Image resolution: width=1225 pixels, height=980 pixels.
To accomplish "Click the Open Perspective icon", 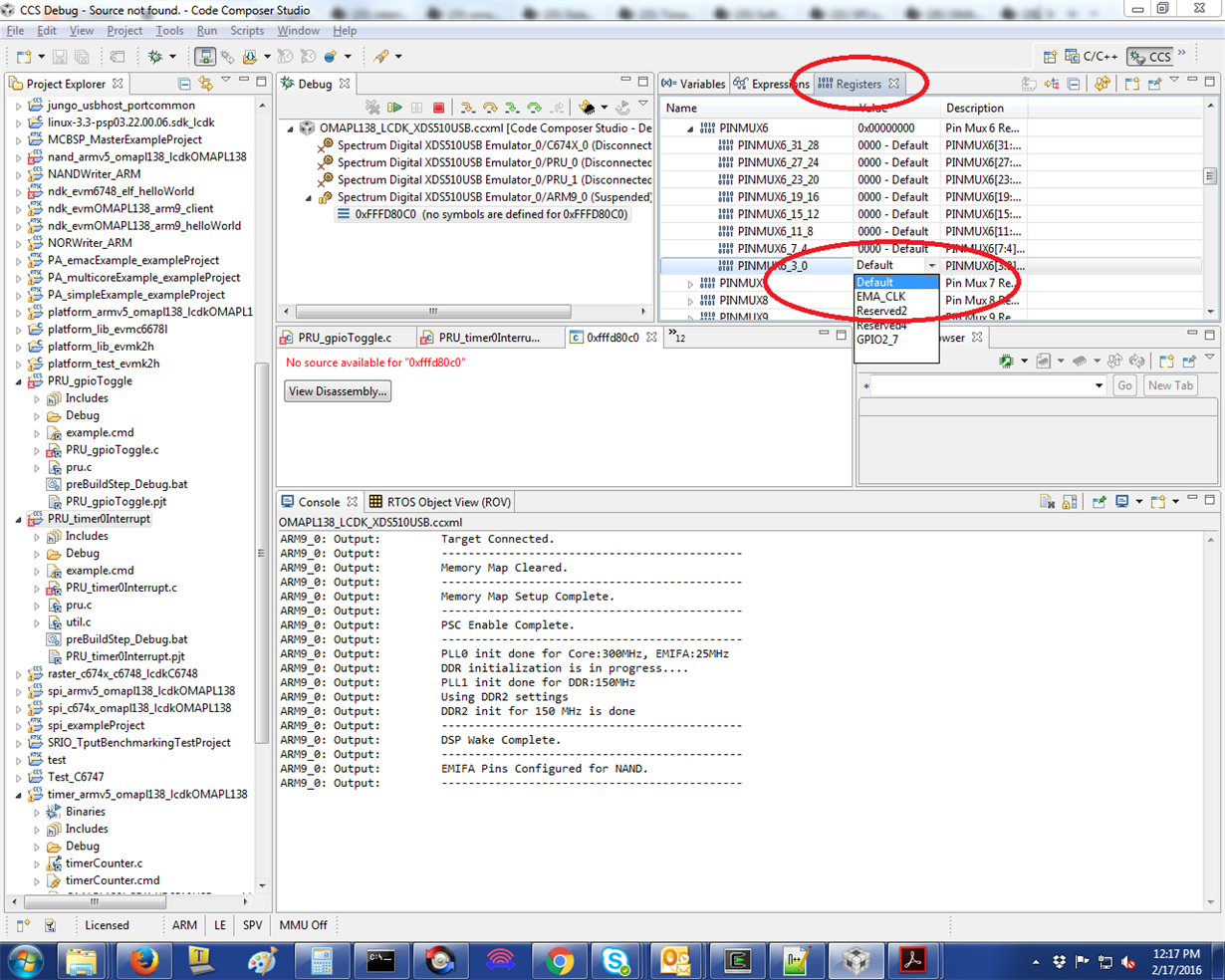I will [1050, 57].
